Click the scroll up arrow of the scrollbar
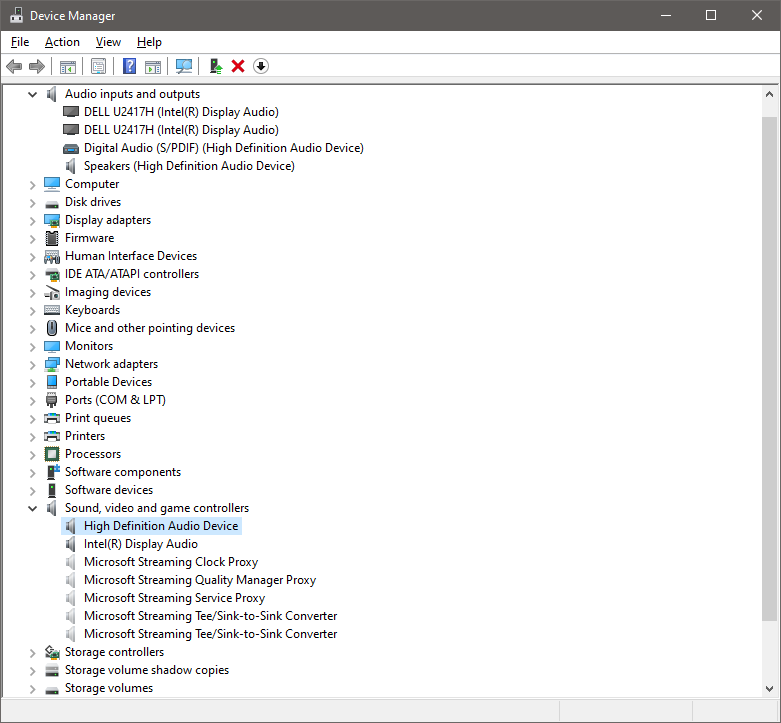Image resolution: width=781 pixels, height=723 pixels. click(x=769, y=94)
